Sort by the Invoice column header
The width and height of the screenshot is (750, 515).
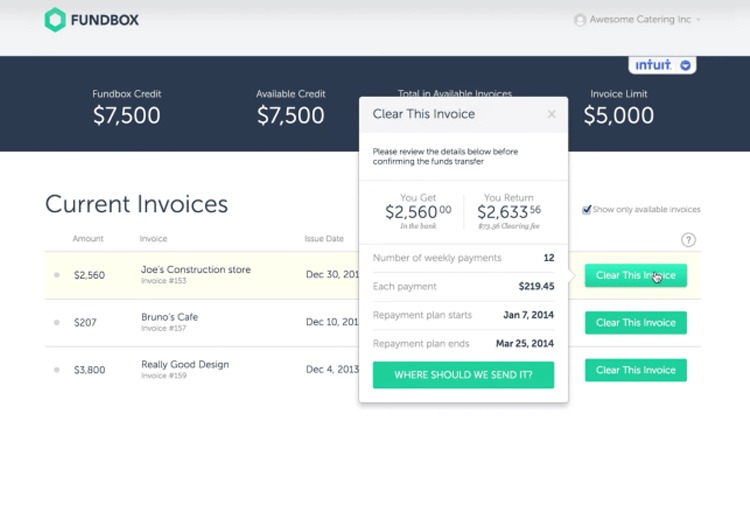154,239
